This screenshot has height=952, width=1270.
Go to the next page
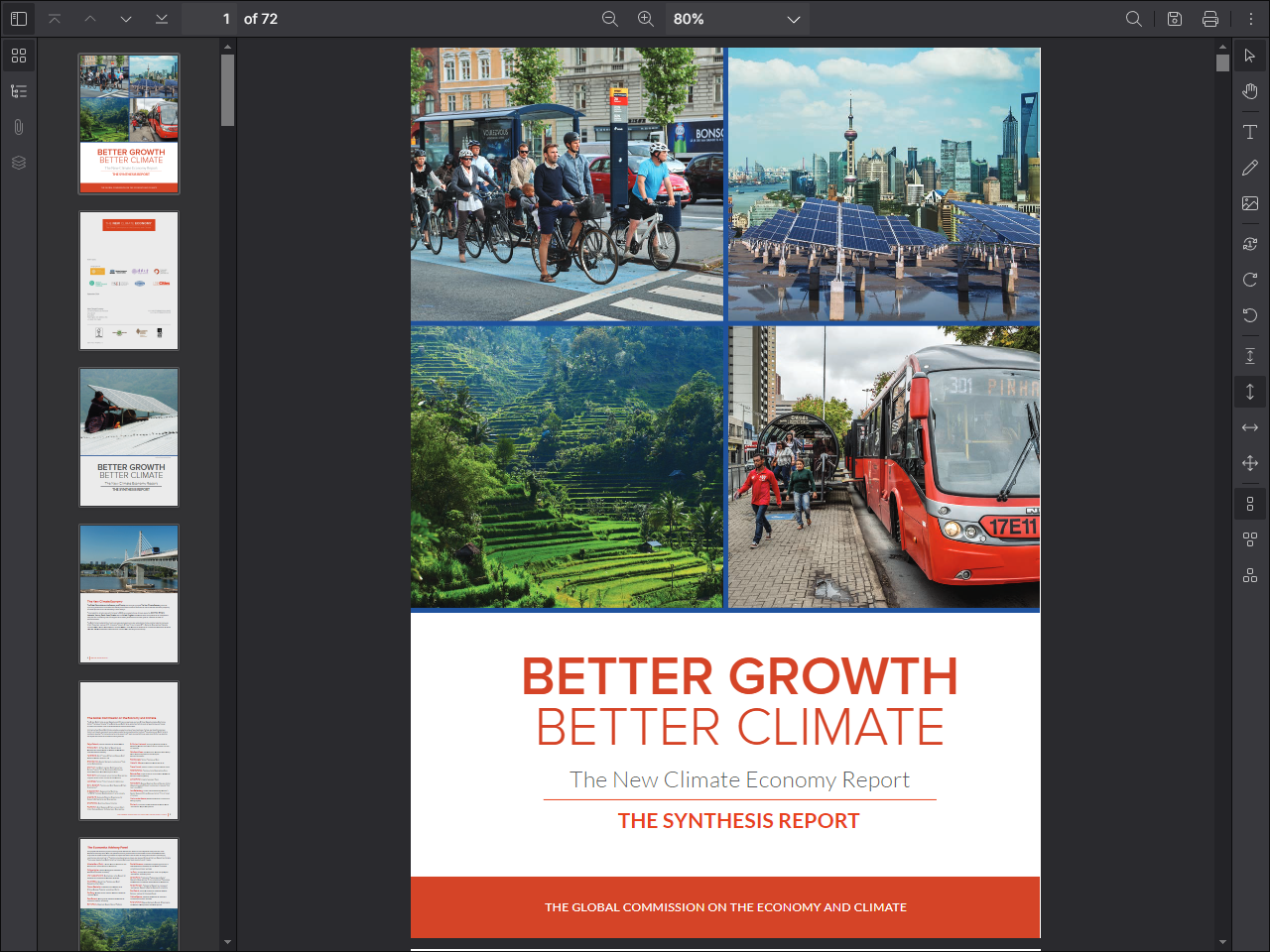pos(126,19)
